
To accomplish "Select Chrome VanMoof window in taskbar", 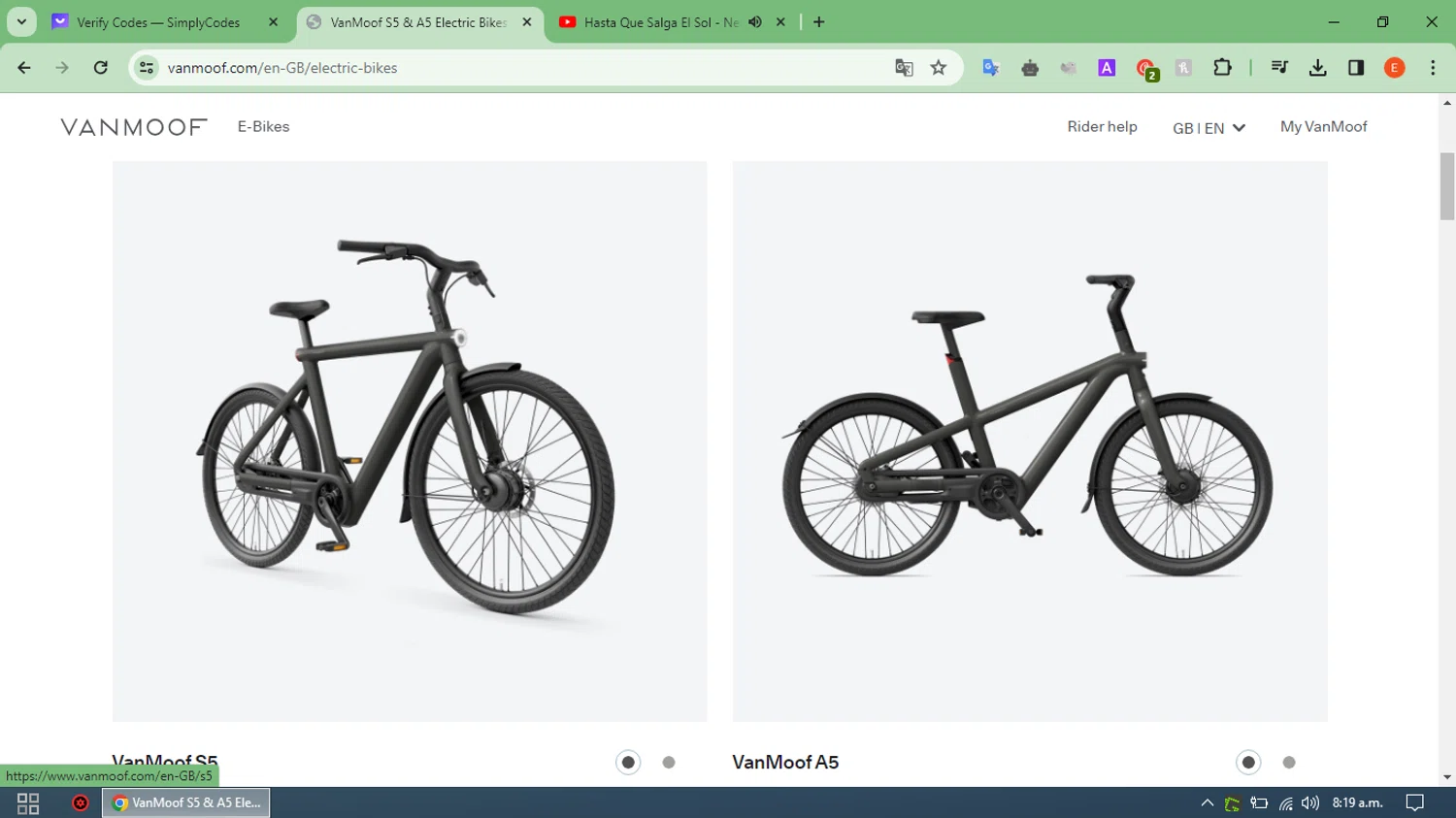I will 185,802.
